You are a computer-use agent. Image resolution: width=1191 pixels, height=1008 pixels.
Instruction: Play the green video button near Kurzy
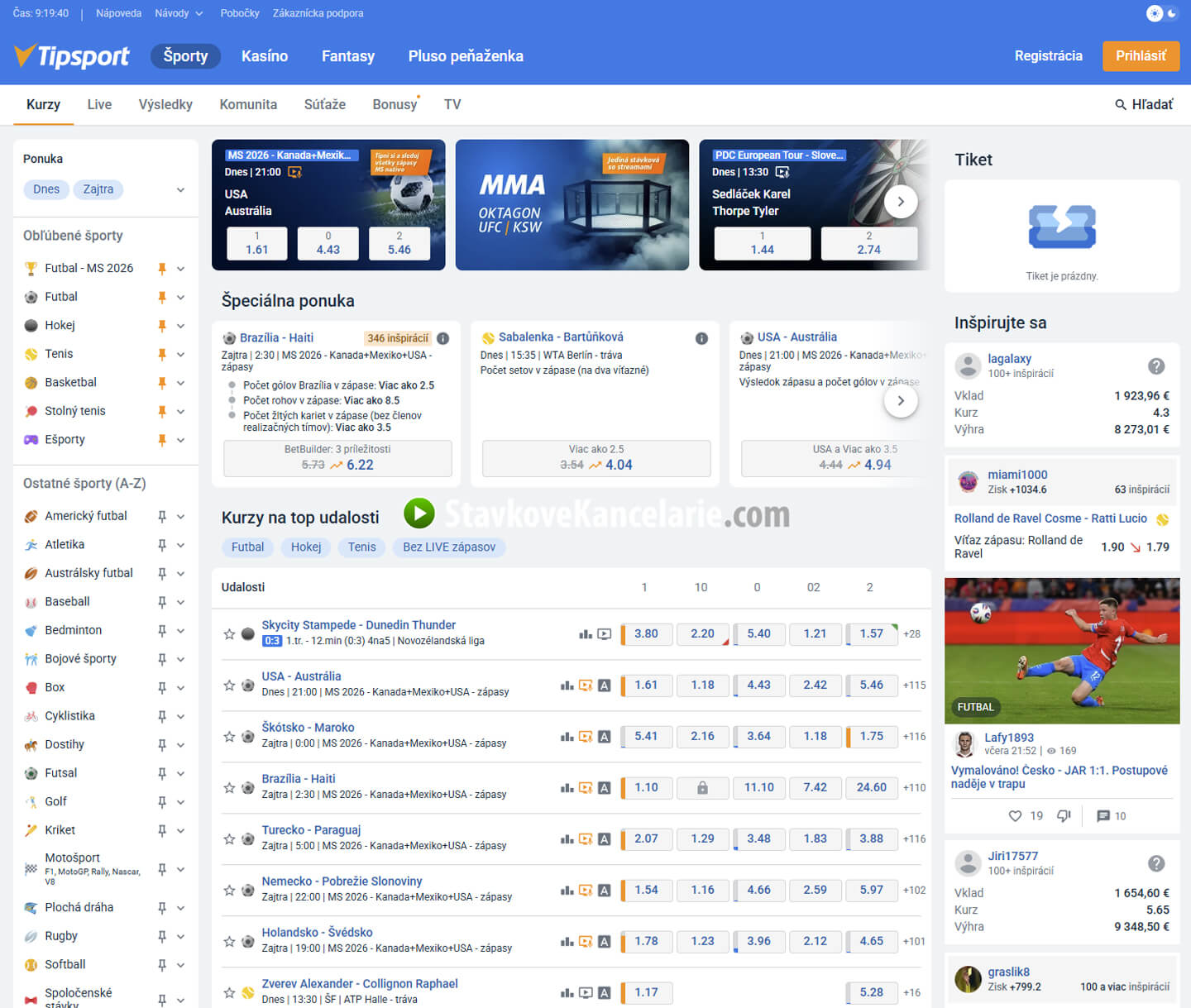[x=419, y=514]
